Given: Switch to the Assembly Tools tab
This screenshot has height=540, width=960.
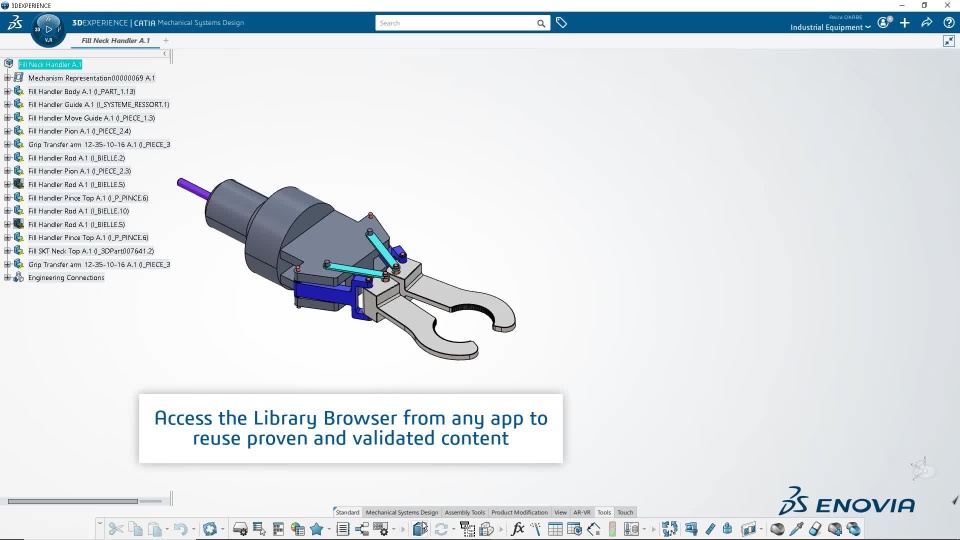Looking at the screenshot, I should (x=465, y=512).
